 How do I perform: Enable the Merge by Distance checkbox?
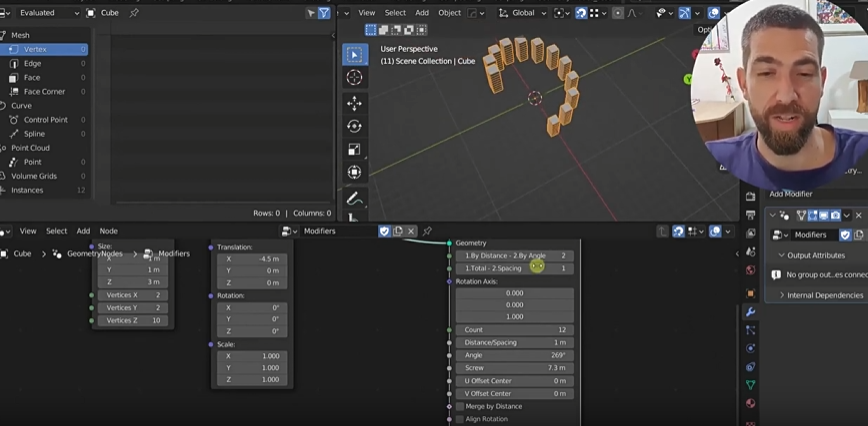click(460, 406)
